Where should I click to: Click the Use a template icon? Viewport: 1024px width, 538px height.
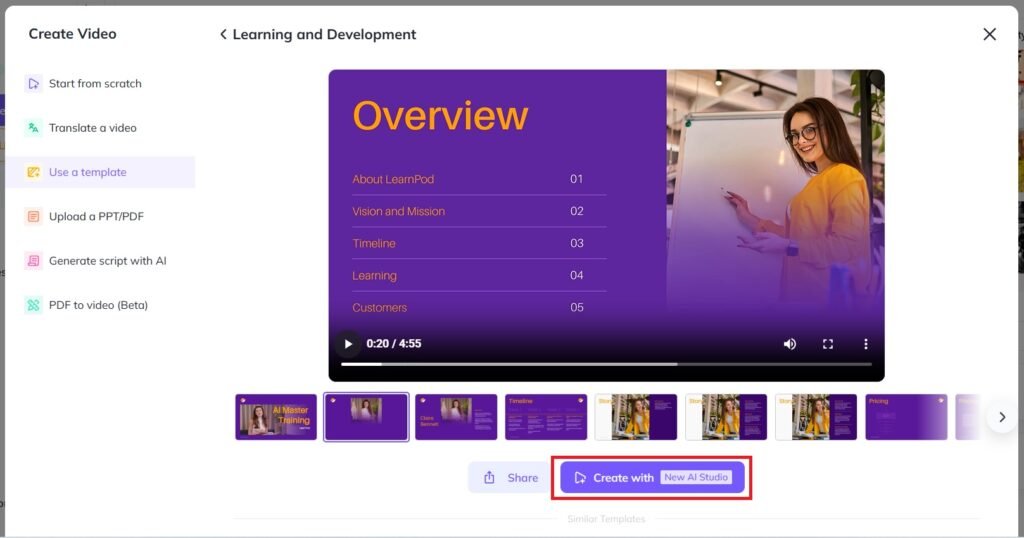click(33, 172)
